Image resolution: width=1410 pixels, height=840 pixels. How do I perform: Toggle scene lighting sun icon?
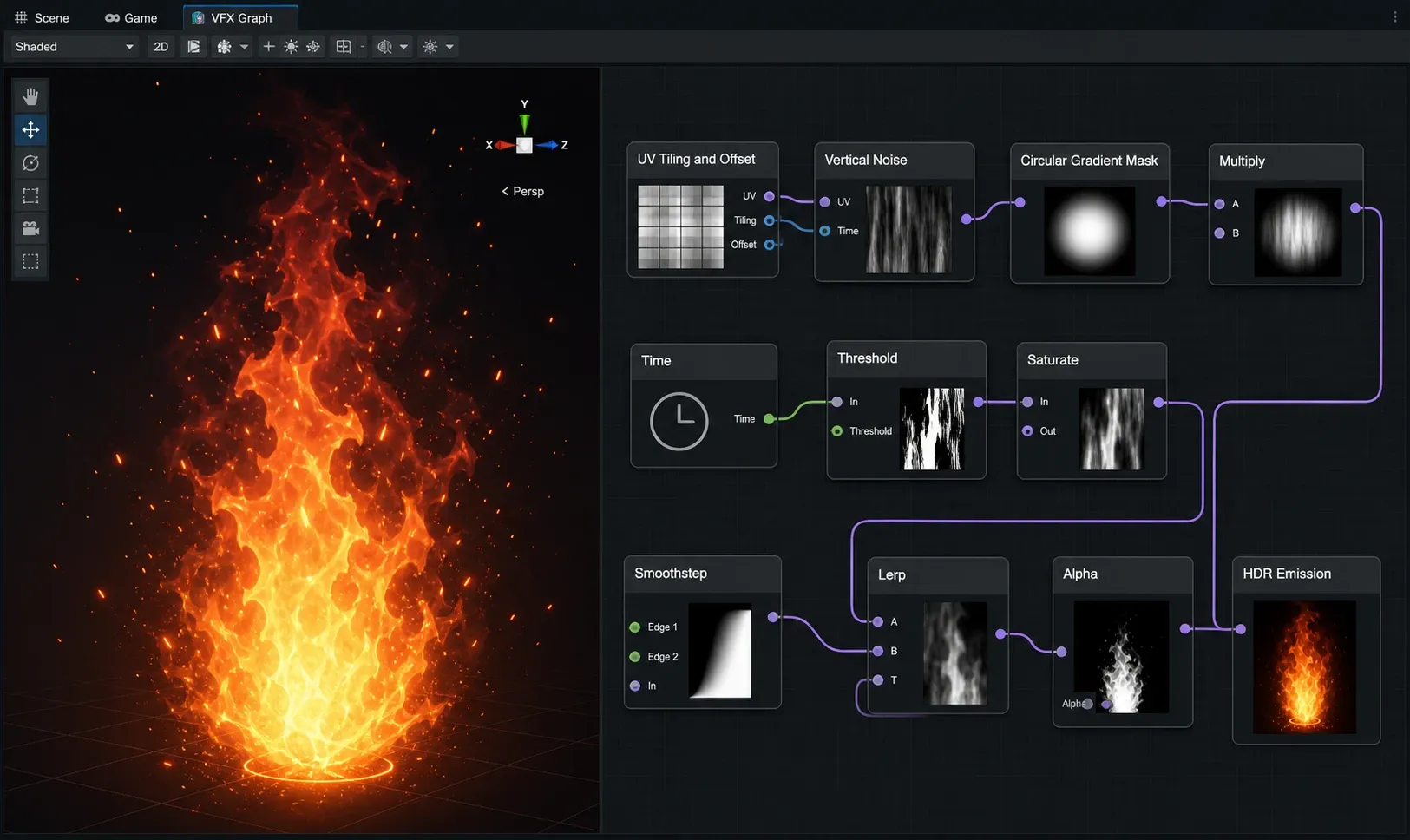(x=292, y=47)
